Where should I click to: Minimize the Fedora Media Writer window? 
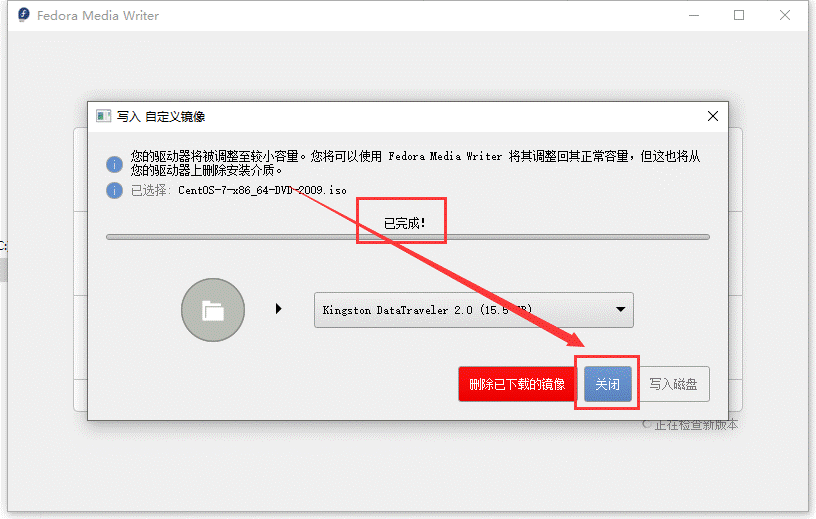pos(692,16)
